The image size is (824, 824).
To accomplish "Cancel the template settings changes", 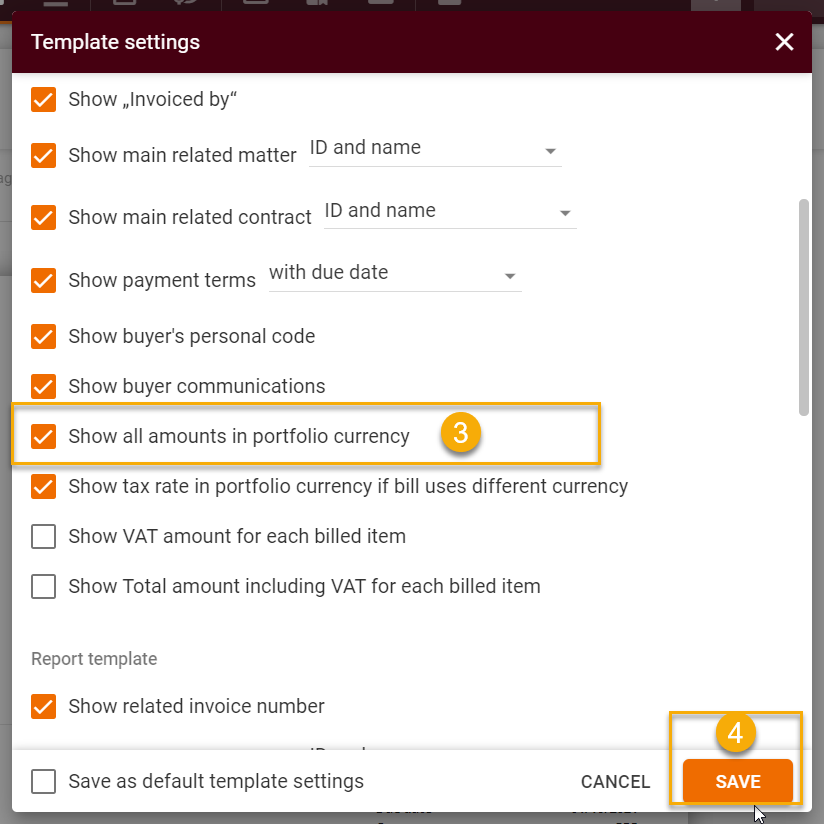I will pos(615,781).
